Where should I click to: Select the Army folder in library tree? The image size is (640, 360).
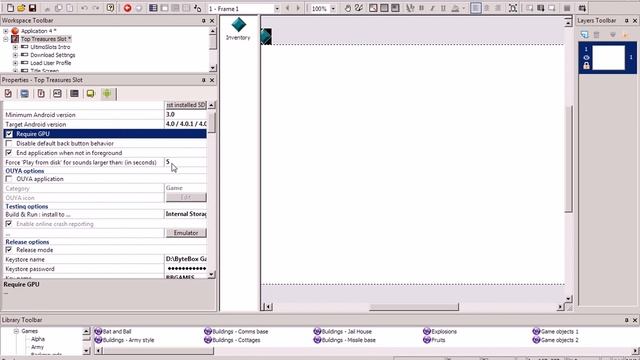[x=37, y=347]
